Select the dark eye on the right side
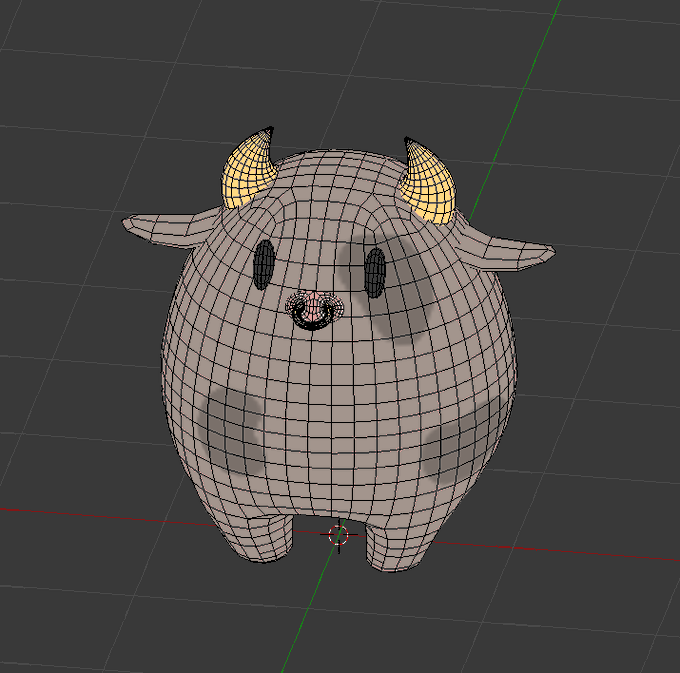Screen dimensions: 680x673 click(x=375, y=272)
